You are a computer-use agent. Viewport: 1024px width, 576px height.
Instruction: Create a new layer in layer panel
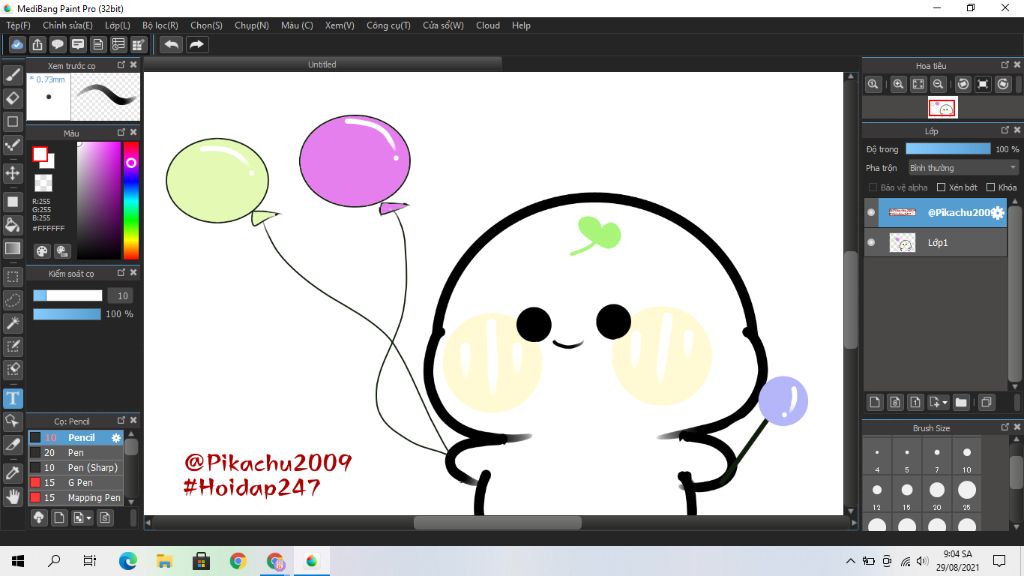point(875,402)
